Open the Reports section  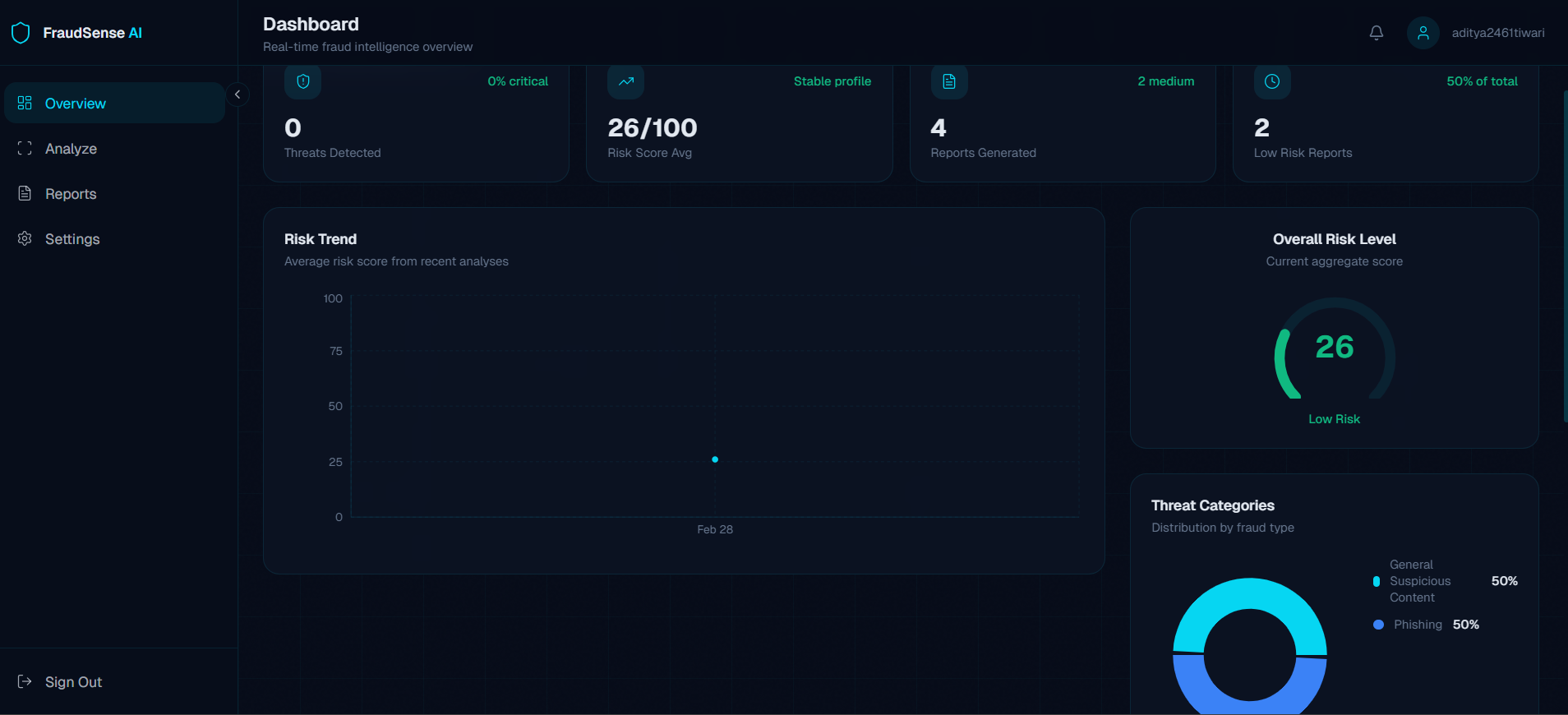115,194
